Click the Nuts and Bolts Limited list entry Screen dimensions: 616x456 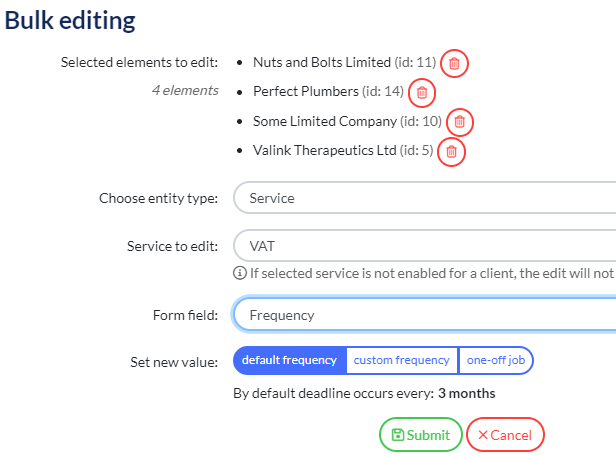tap(344, 62)
